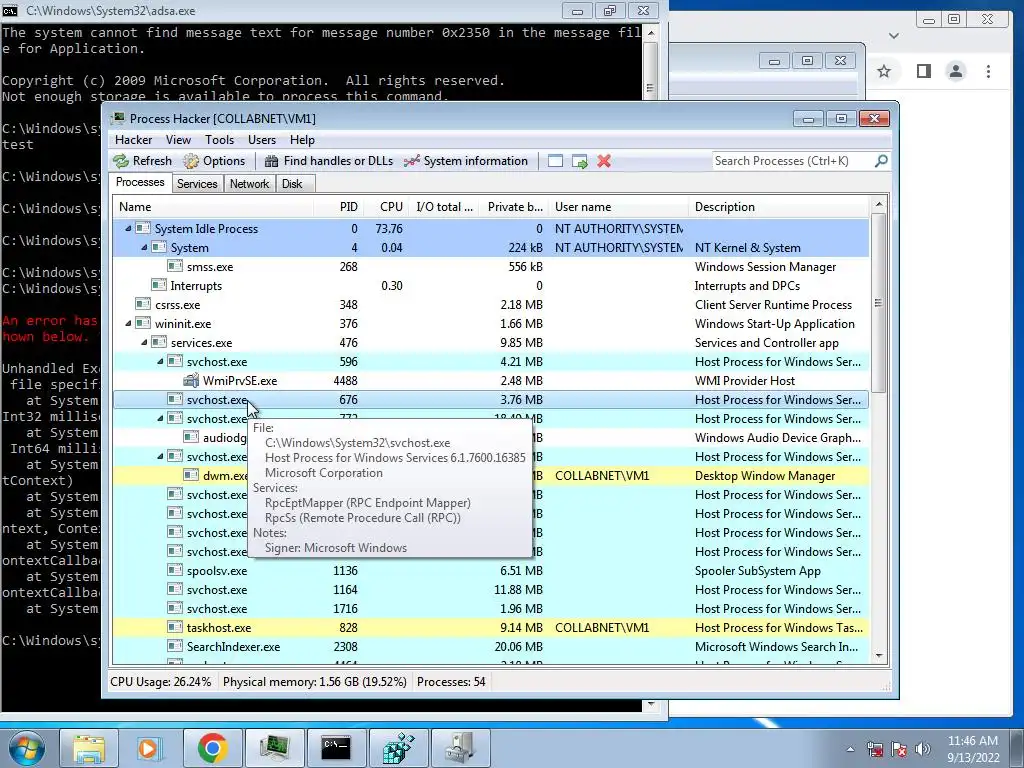Select the SearchIndexer.exe process row
This screenshot has height=768, width=1024.
tap(491, 647)
